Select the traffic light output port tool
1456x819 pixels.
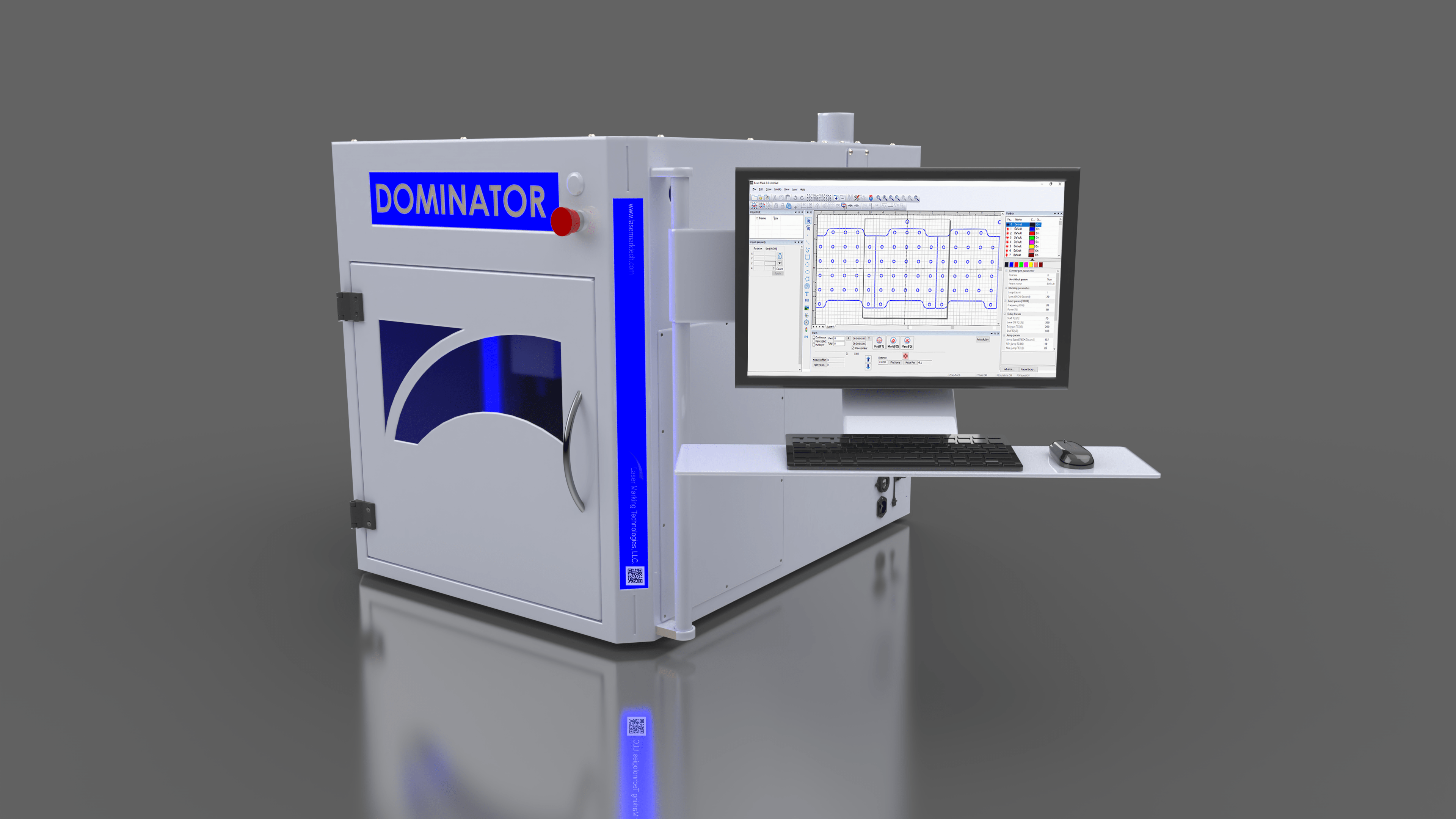(x=806, y=330)
